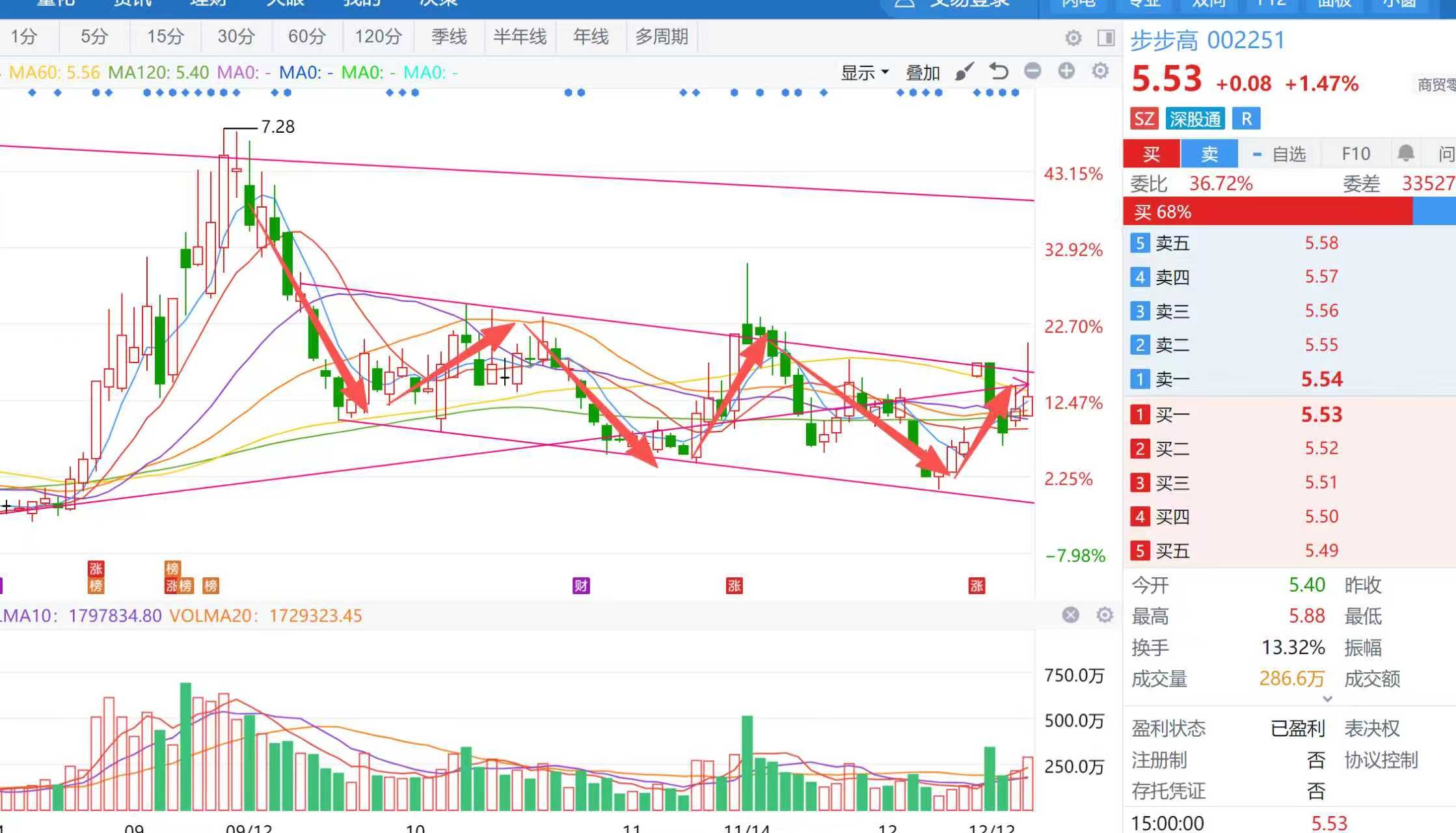The height and width of the screenshot is (833, 1456).
Task: Click the 财 event marker on timeline
Action: (581, 586)
